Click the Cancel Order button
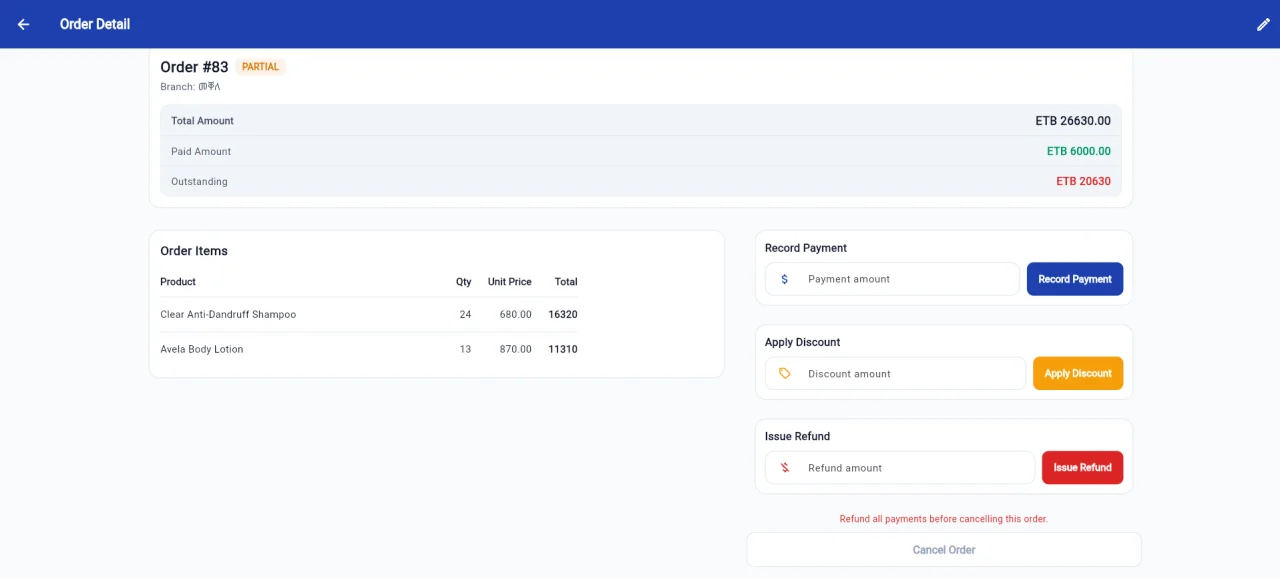The image size is (1280, 579). (944, 550)
